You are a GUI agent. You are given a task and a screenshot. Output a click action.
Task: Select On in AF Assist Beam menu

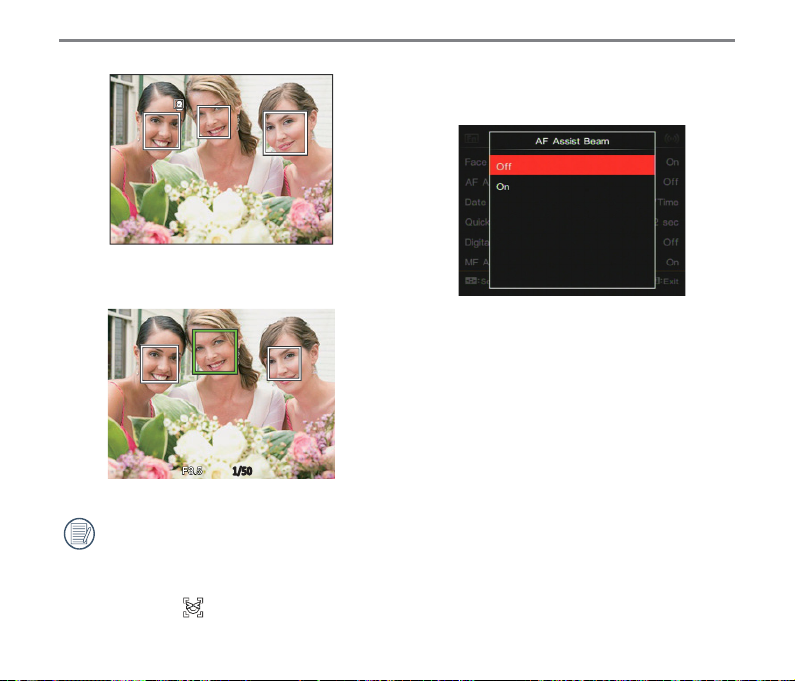[x=572, y=187]
